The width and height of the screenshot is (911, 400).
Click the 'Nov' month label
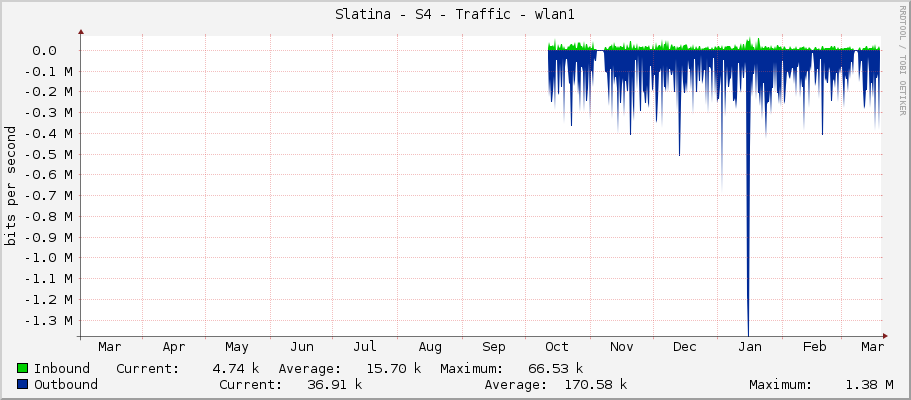point(622,347)
